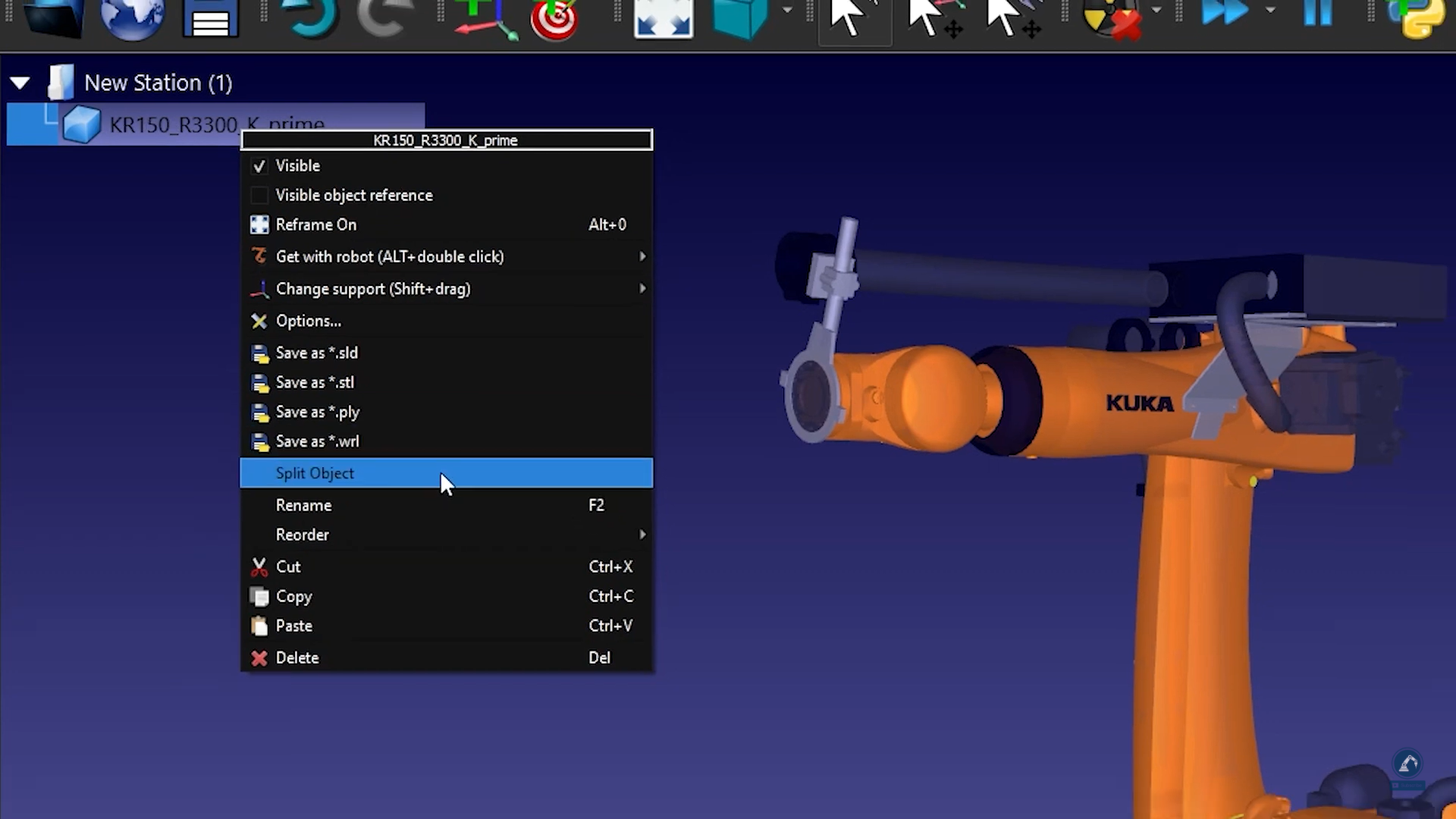This screenshot has width=1456, height=819.
Task: Select the Move reference frame cursor tool
Action: click(934, 20)
